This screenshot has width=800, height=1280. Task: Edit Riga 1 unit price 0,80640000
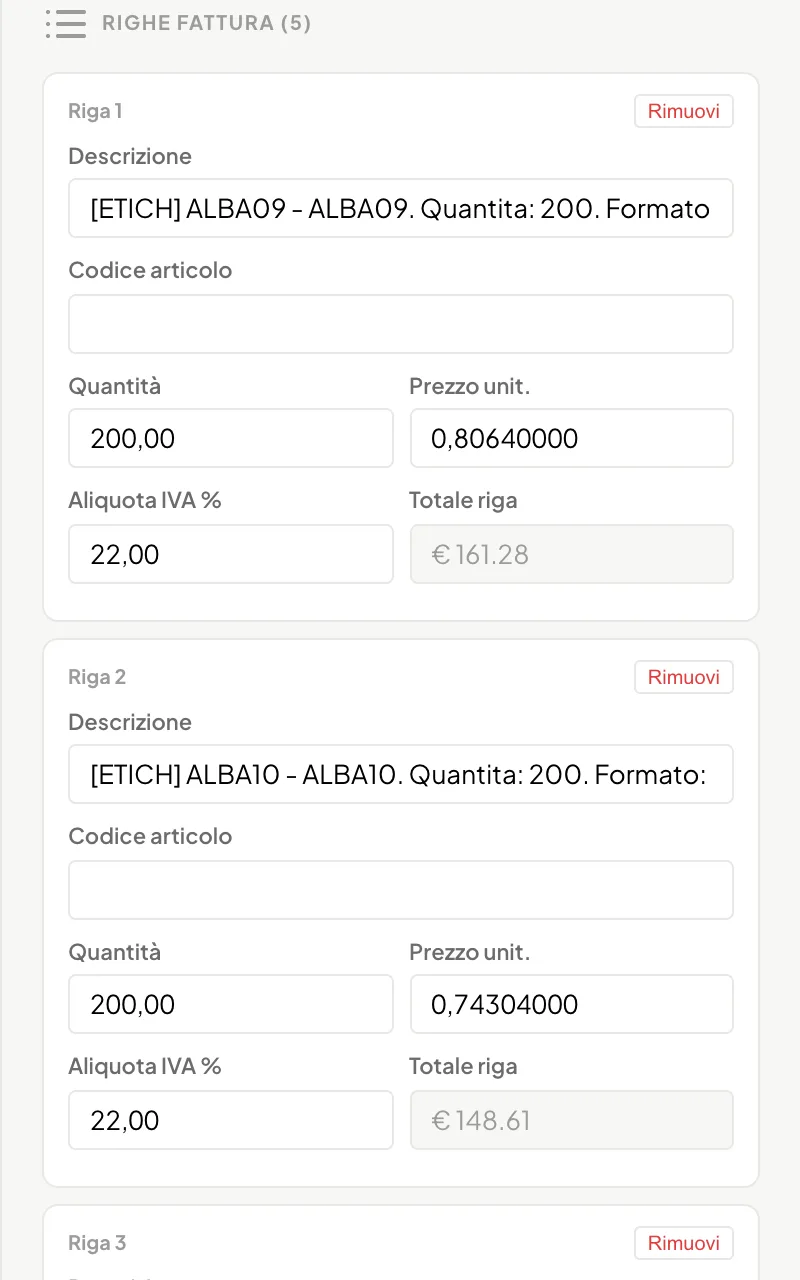tap(572, 438)
